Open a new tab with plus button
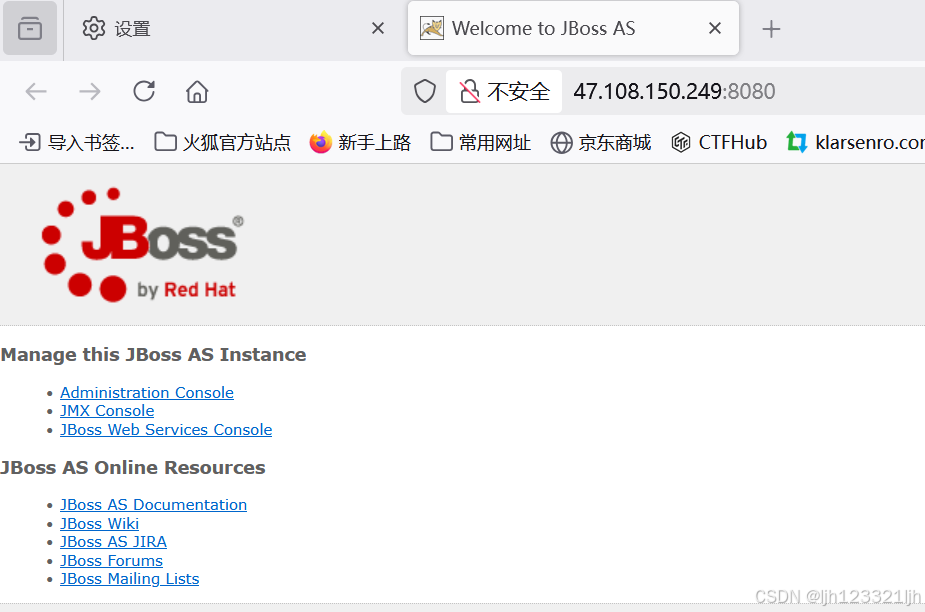The width and height of the screenshot is (925, 612). (x=771, y=29)
